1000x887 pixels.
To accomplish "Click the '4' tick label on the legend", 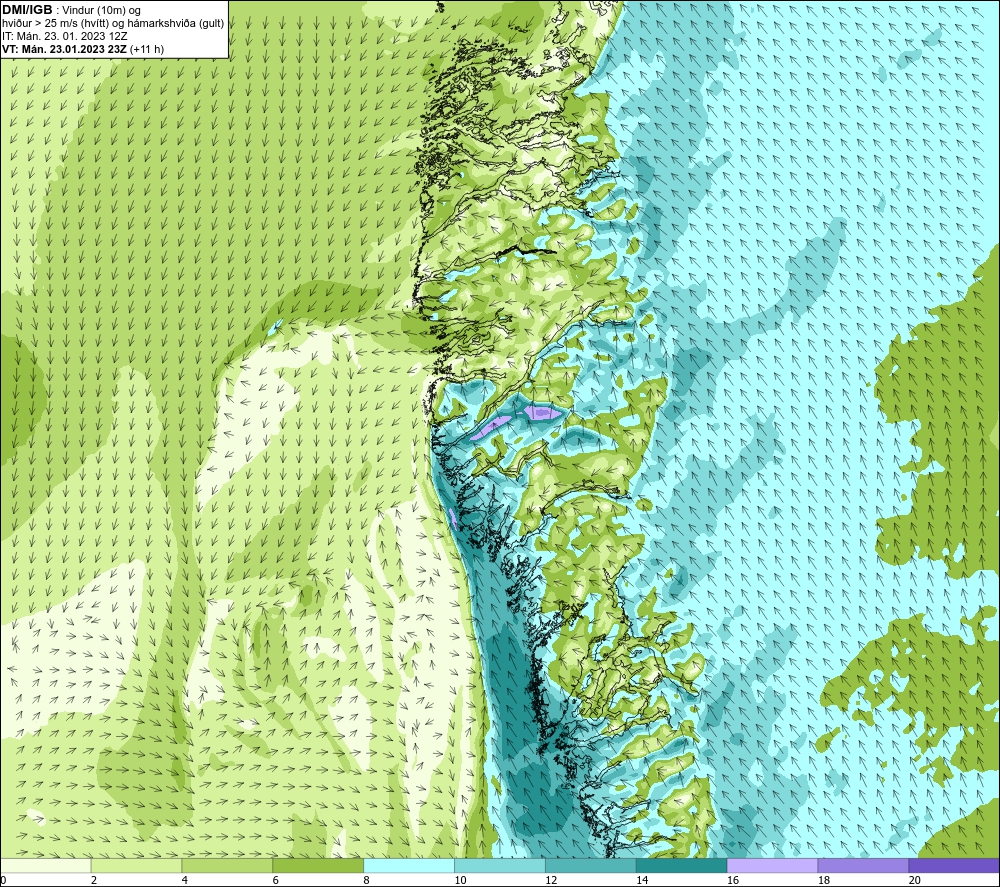I will point(185,880).
